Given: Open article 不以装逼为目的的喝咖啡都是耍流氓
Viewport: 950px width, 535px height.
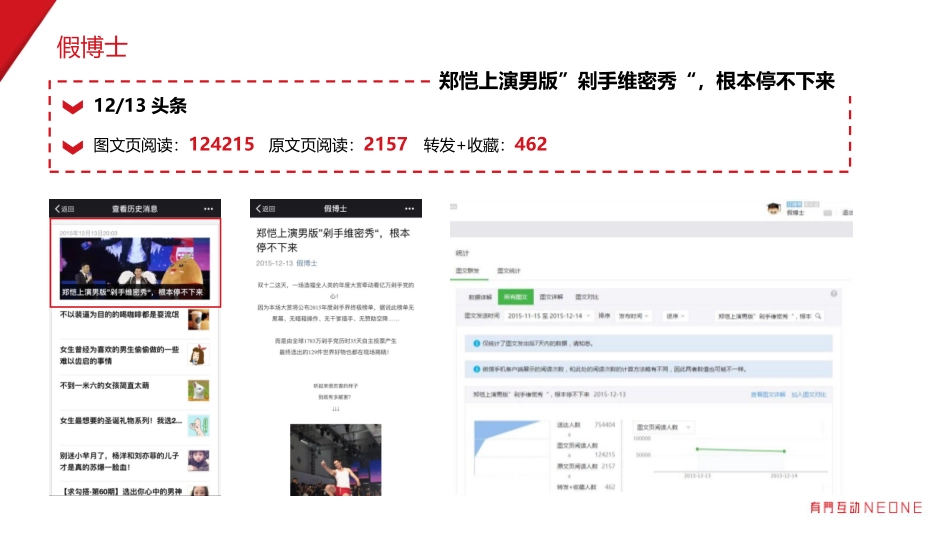Looking at the screenshot, I should point(119,315).
